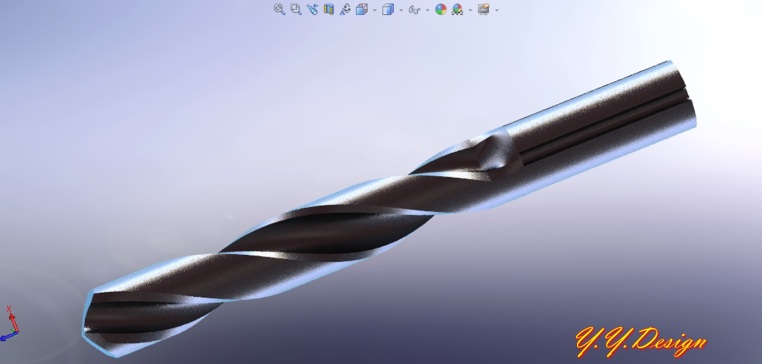Toggle the Section View tool

[329, 9]
